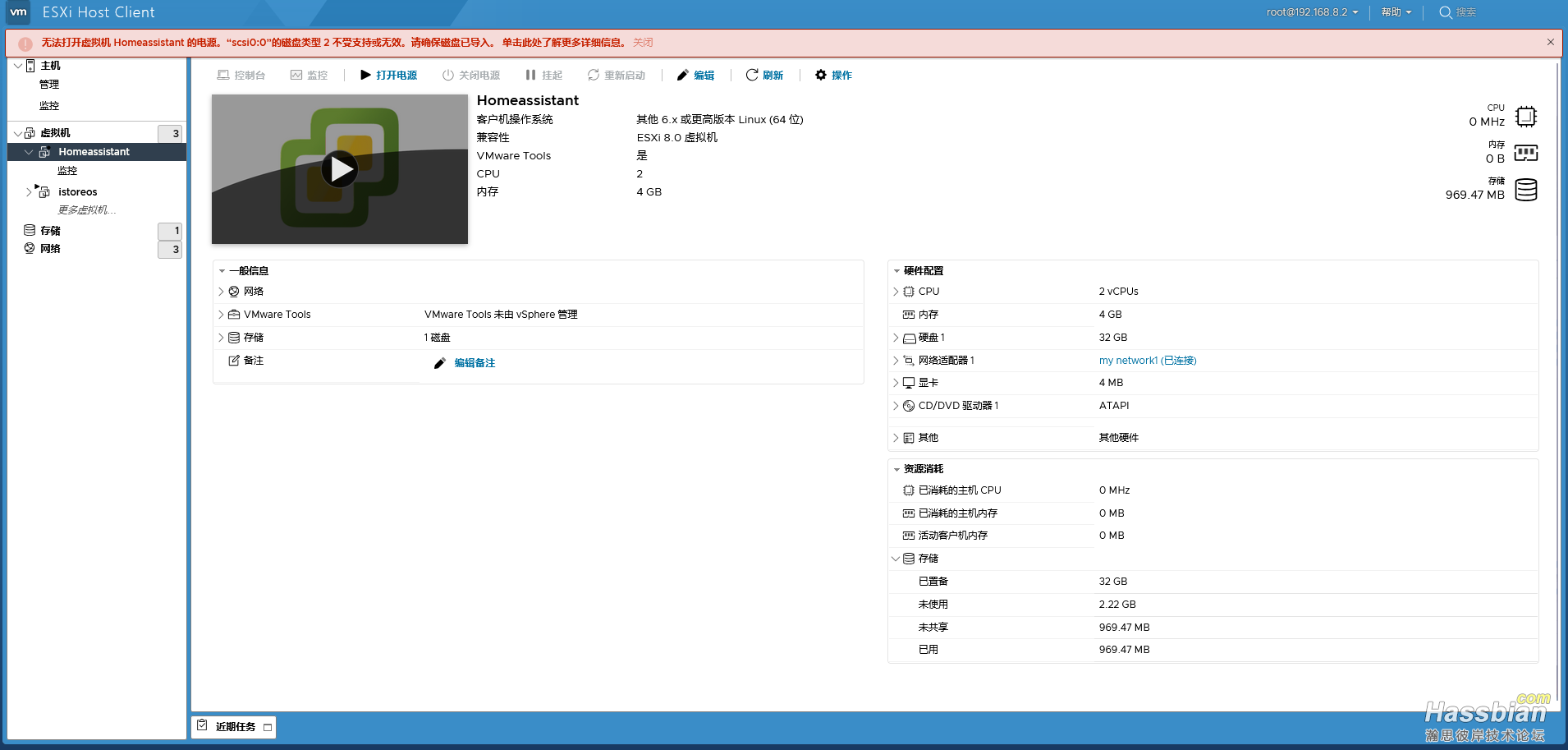Expand the 网络 row in general info
Screen dimensions: 1568x750
click(x=222, y=292)
